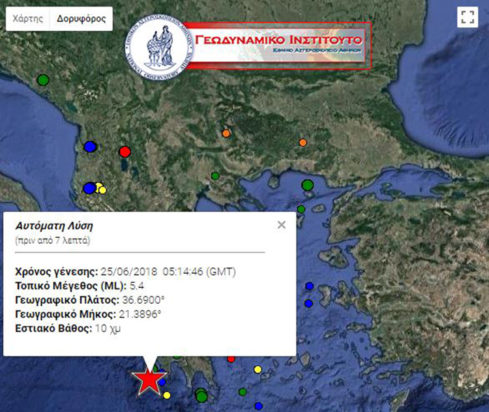
Task: Select the green marker at southern Peloponnese tip
Action: point(202,397)
